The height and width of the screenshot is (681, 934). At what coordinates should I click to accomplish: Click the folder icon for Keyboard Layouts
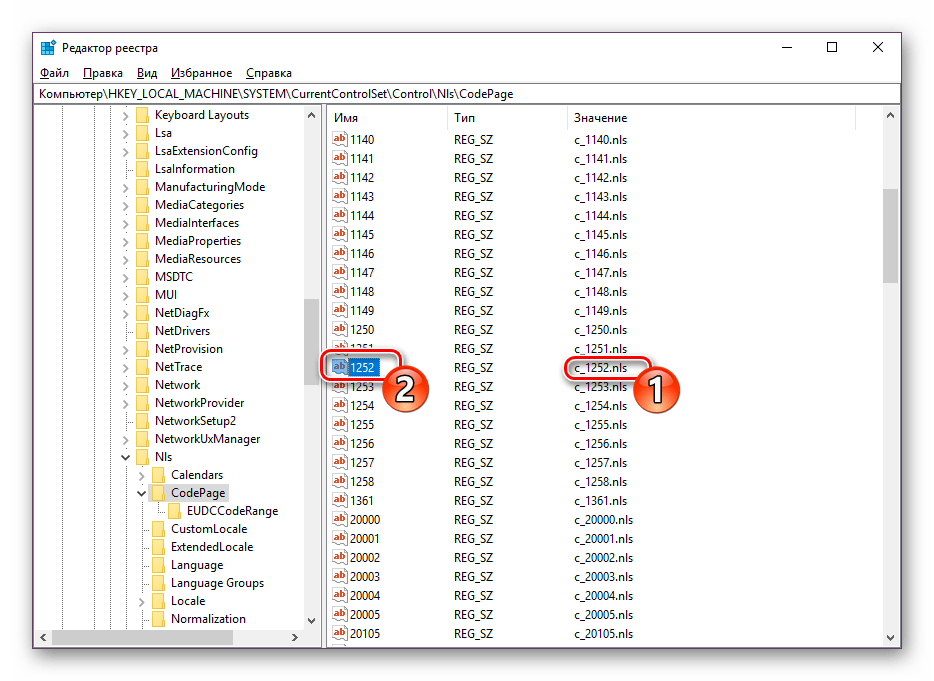[x=142, y=115]
